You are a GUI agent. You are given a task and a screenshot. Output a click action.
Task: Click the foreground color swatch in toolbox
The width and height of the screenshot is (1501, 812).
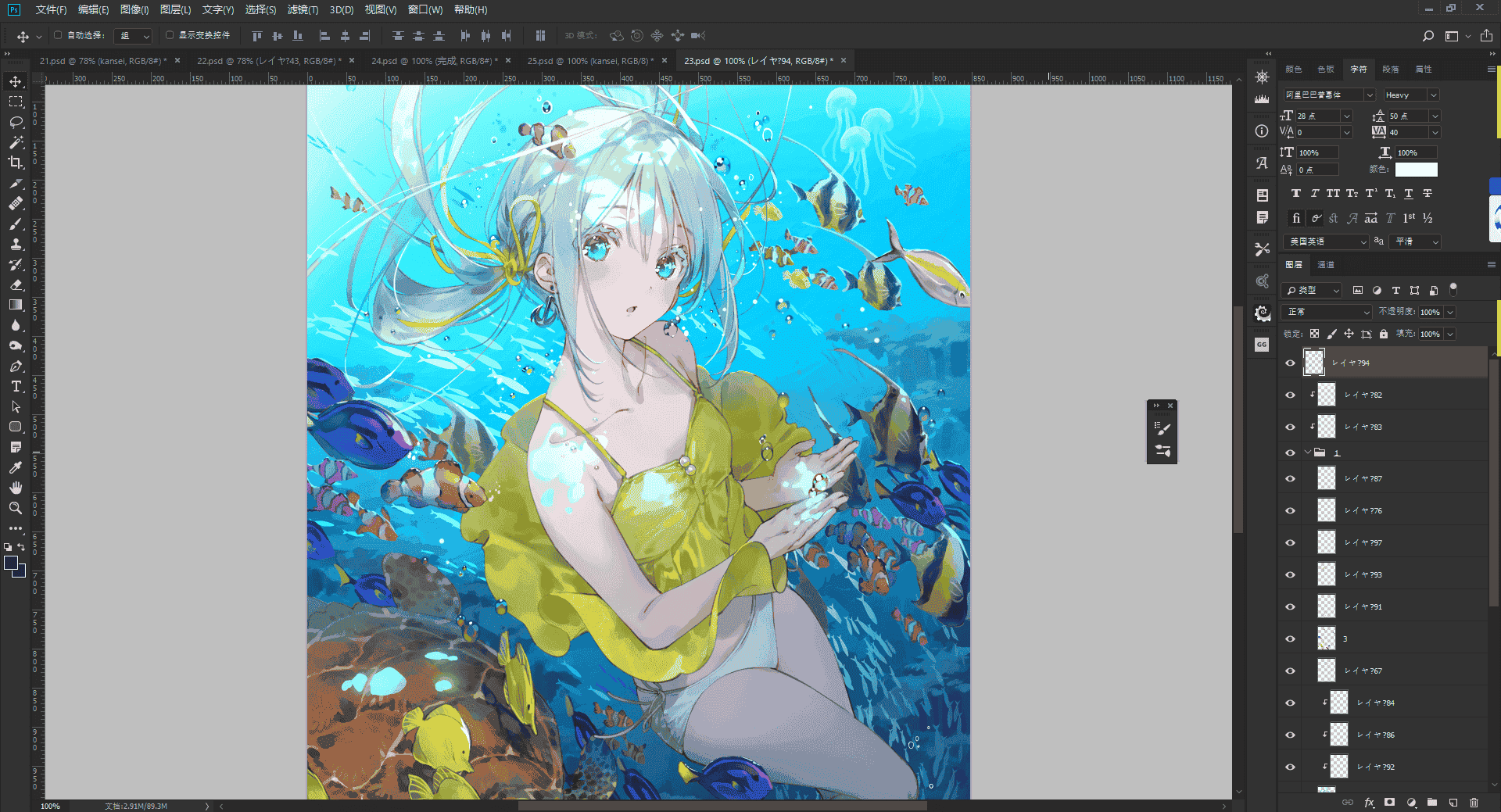tap(11, 563)
